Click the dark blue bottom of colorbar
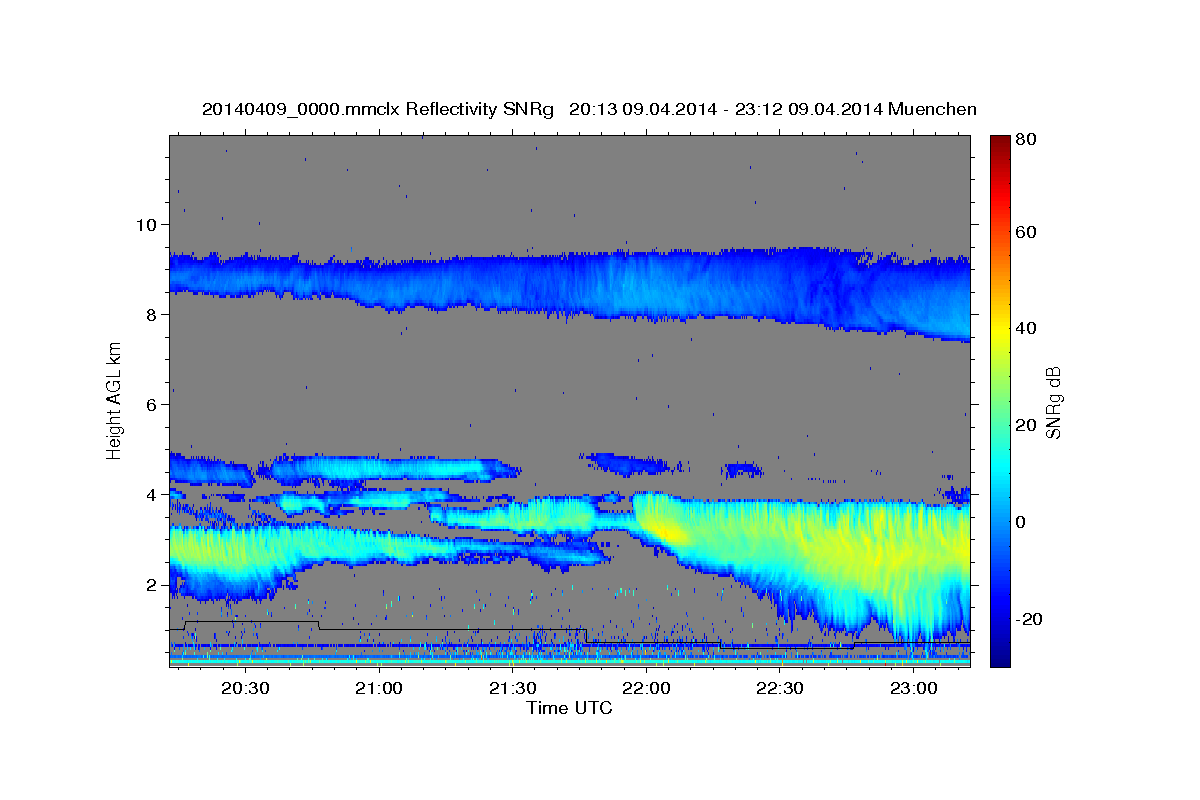 (999, 655)
